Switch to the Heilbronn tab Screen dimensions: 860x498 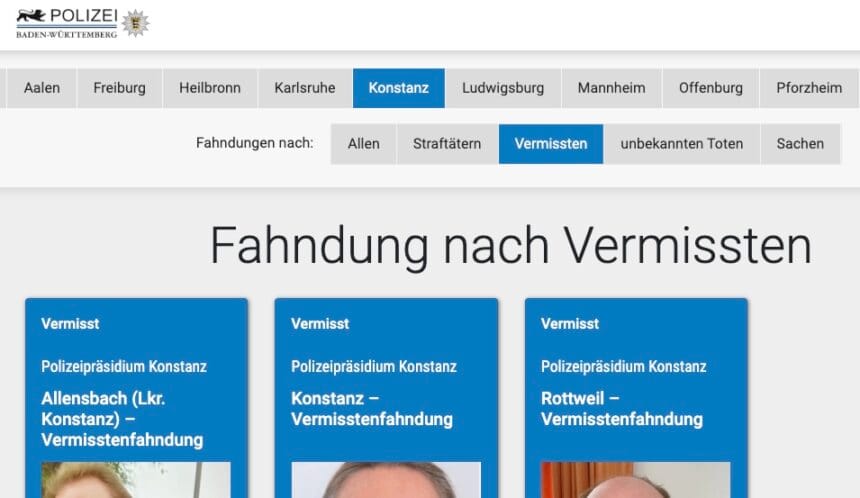[210, 88]
